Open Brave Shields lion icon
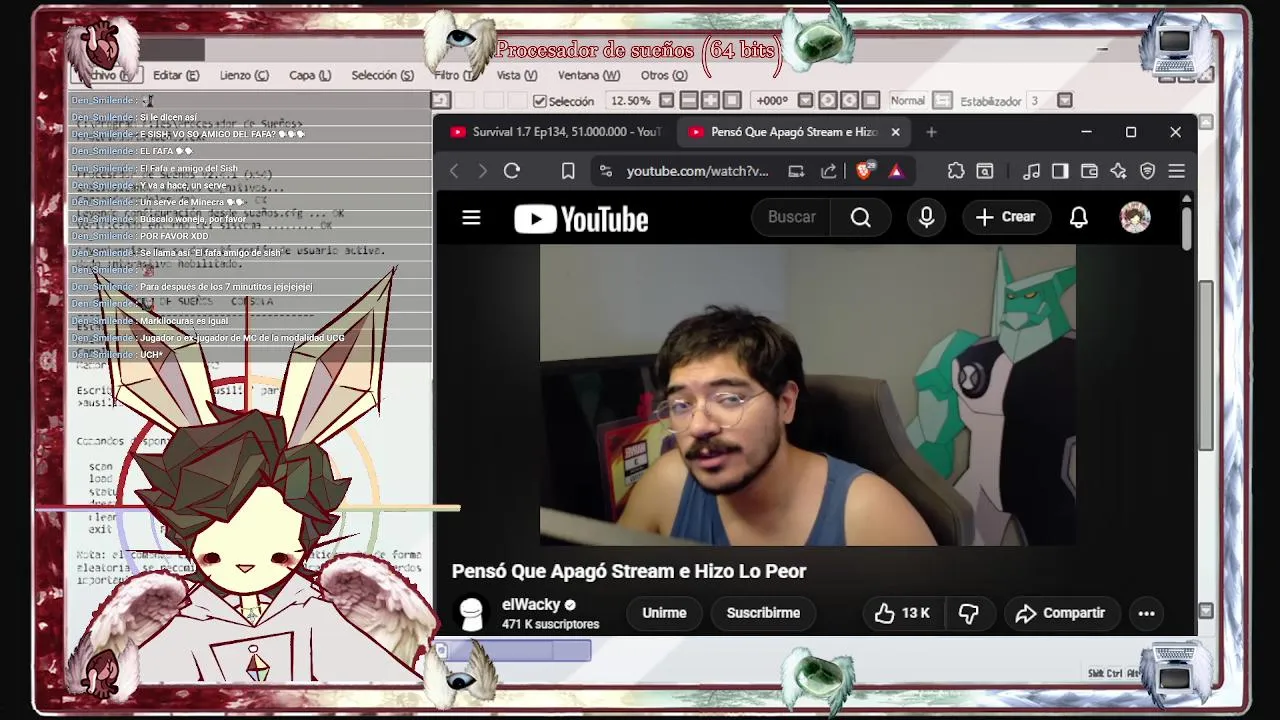Screen dimensions: 1280x720 866,171
